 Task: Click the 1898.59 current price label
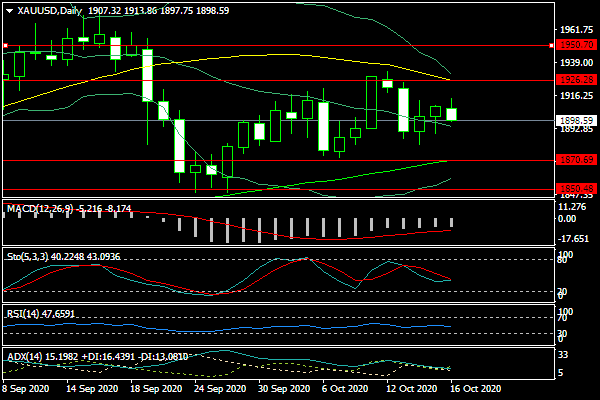(576, 120)
